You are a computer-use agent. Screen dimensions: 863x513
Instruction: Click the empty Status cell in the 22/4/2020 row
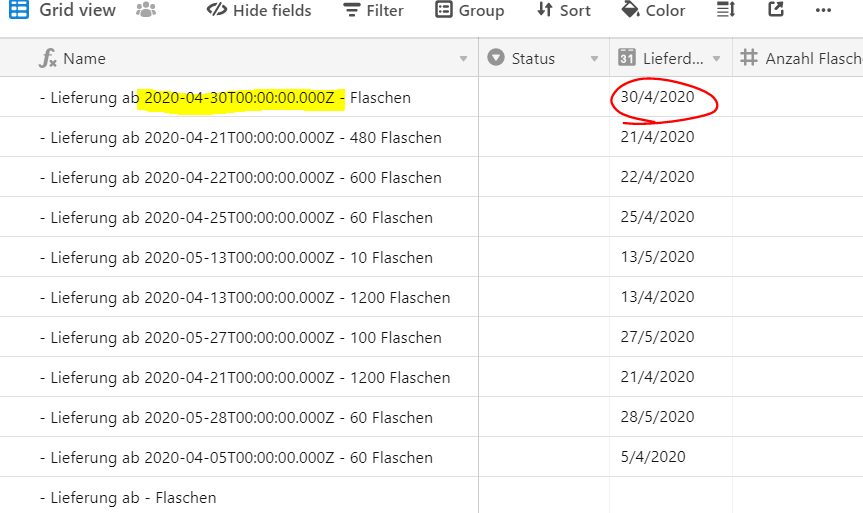point(544,177)
